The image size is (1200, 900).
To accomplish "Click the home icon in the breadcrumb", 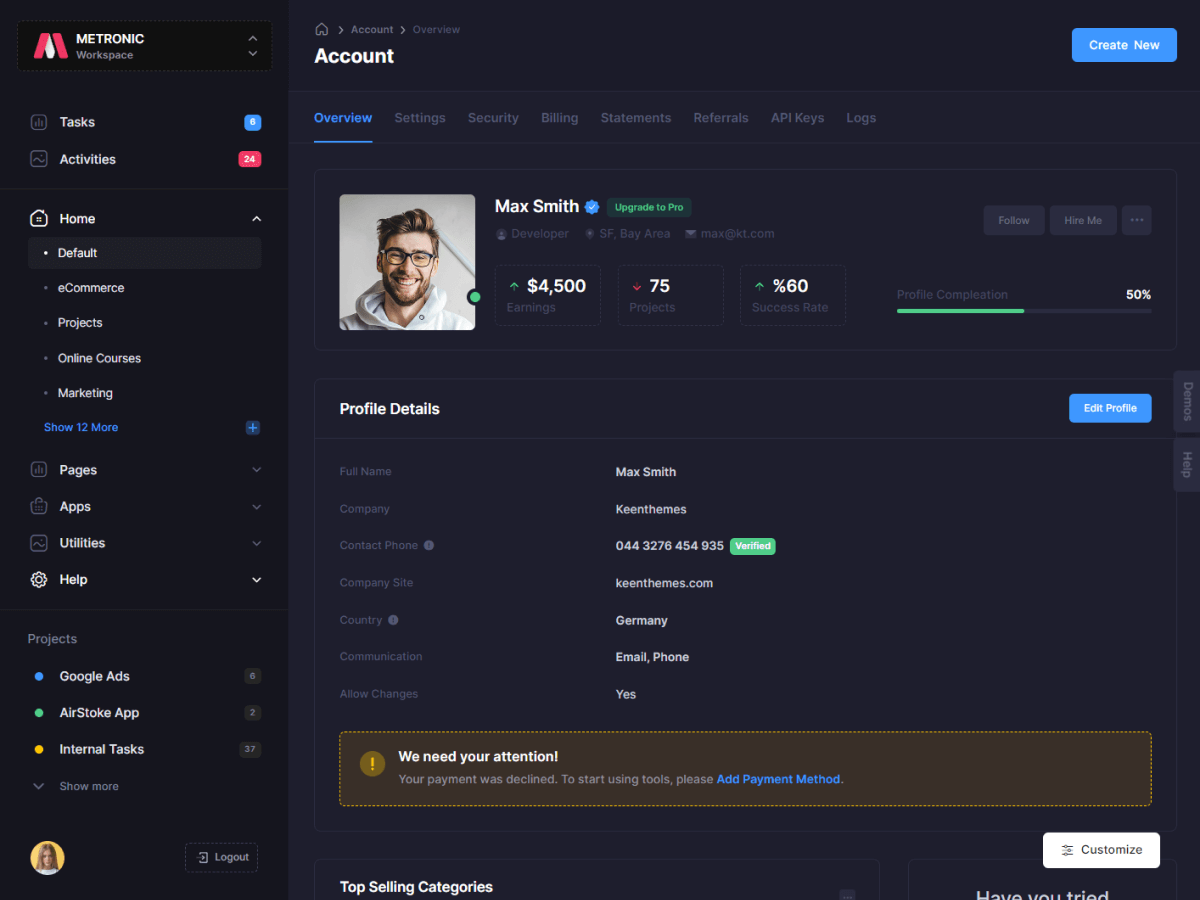I will pos(321,30).
